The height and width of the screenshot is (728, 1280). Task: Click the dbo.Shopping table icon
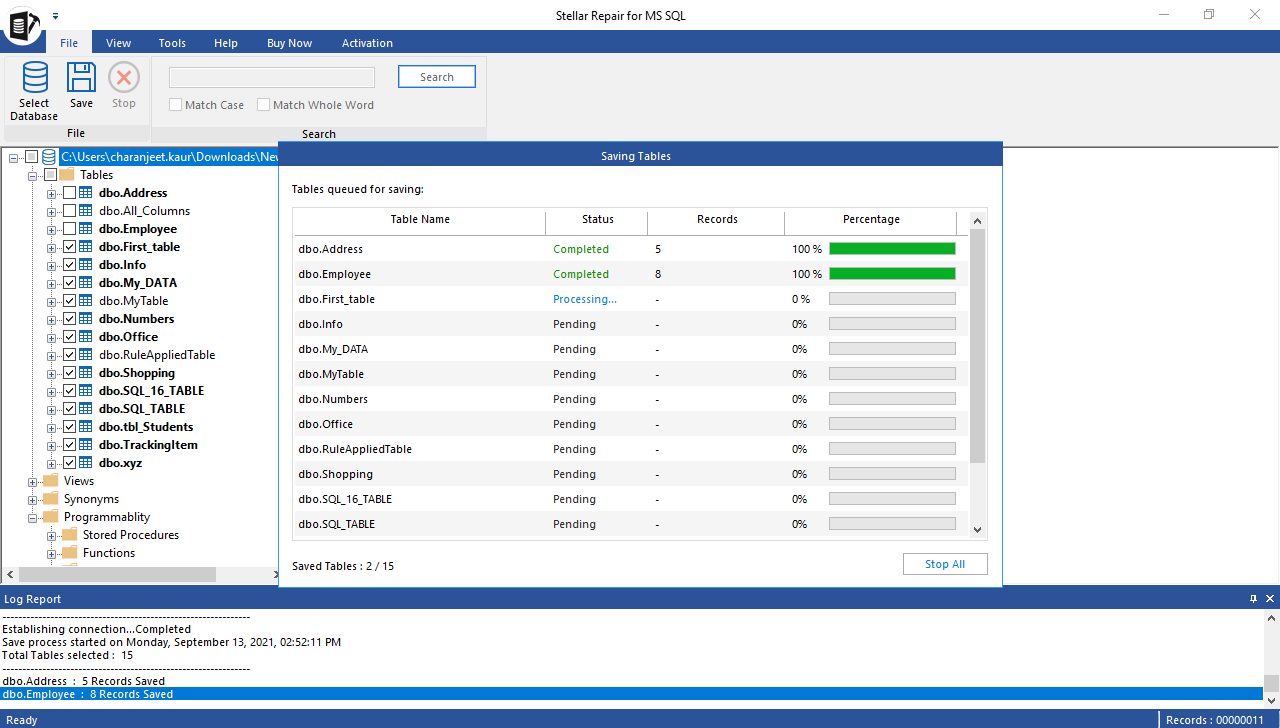tap(86, 373)
